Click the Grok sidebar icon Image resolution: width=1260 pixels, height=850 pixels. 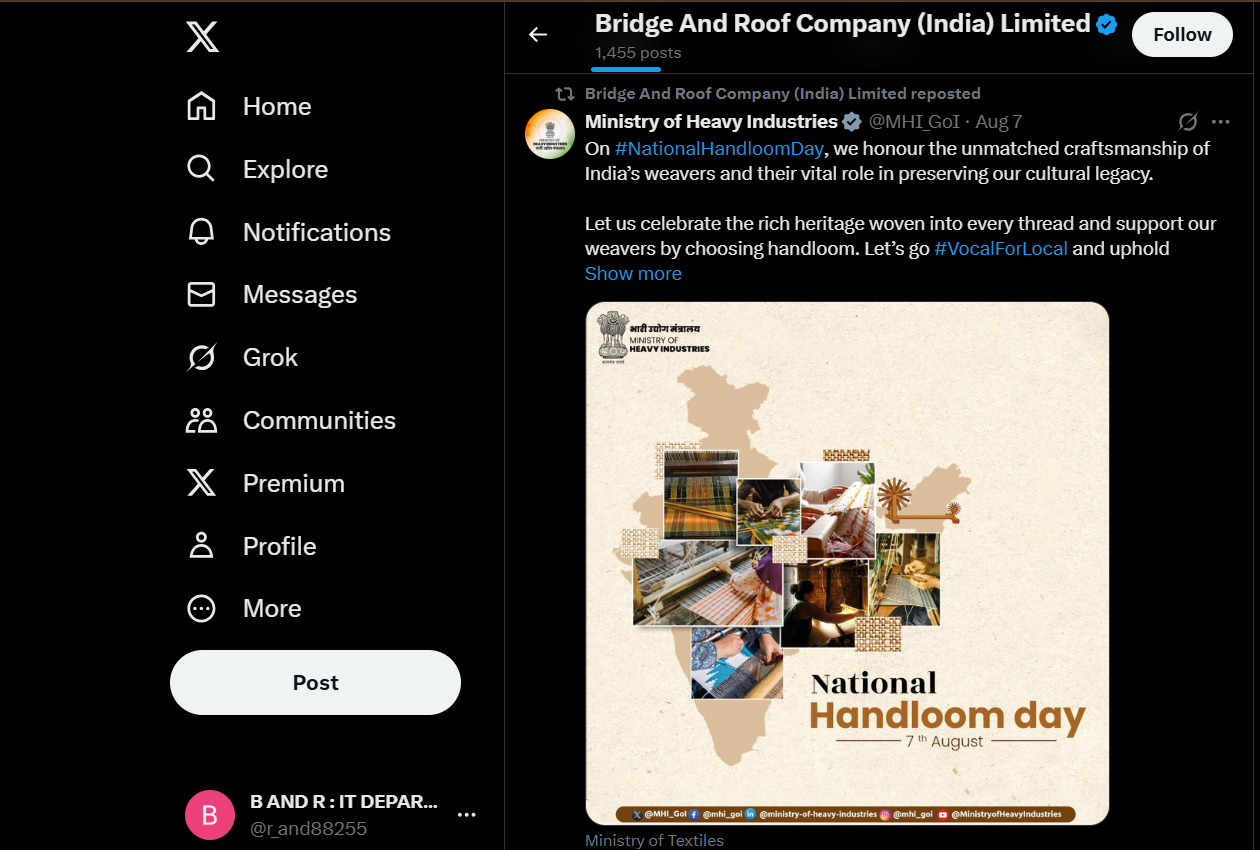[x=201, y=357]
